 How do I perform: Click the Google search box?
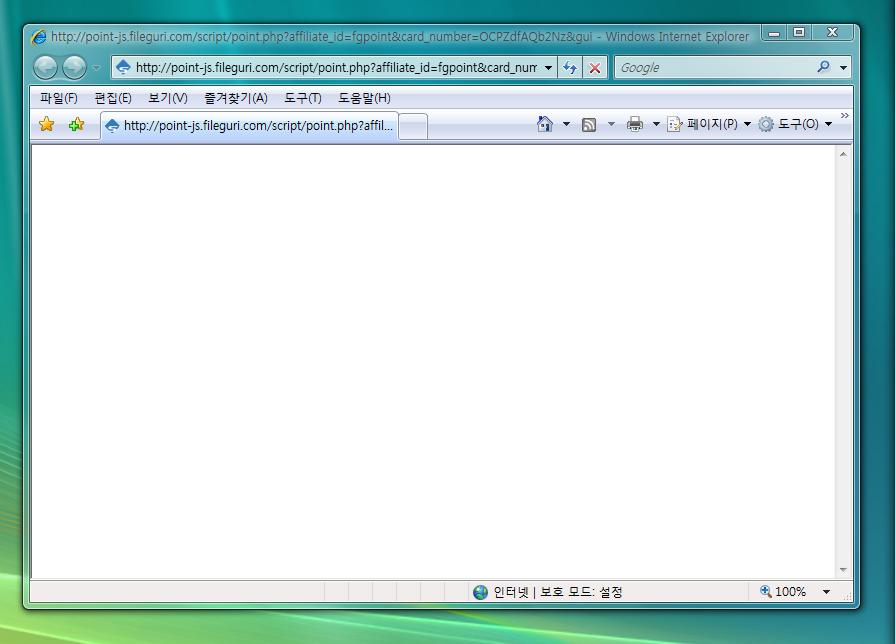(x=714, y=67)
